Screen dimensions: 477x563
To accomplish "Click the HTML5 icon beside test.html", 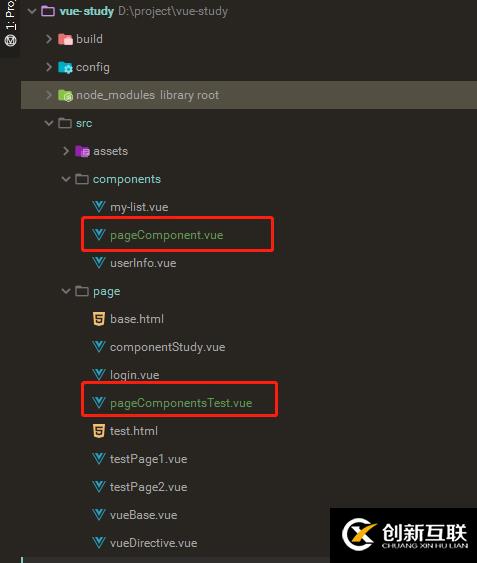I will coord(99,431).
